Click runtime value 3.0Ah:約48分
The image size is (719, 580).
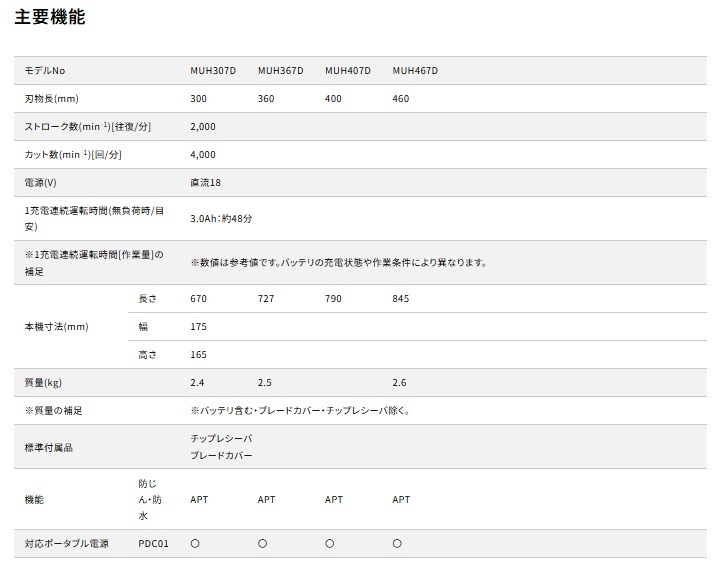221,218
